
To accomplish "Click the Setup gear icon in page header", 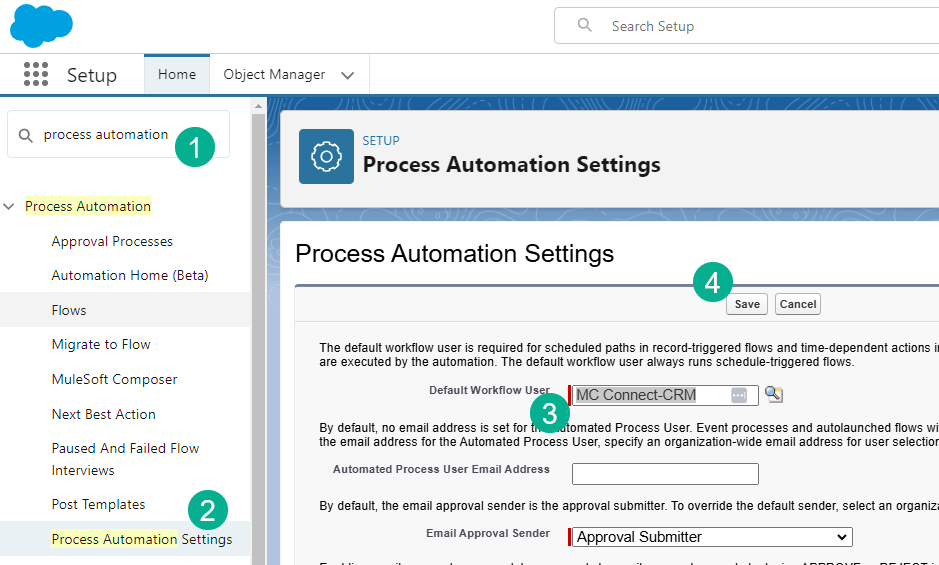I will 326,156.
